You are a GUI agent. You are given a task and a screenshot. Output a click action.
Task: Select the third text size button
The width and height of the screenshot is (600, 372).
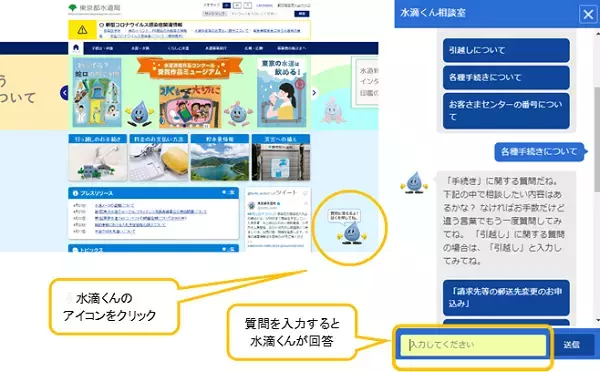pyautogui.click(x=248, y=5)
